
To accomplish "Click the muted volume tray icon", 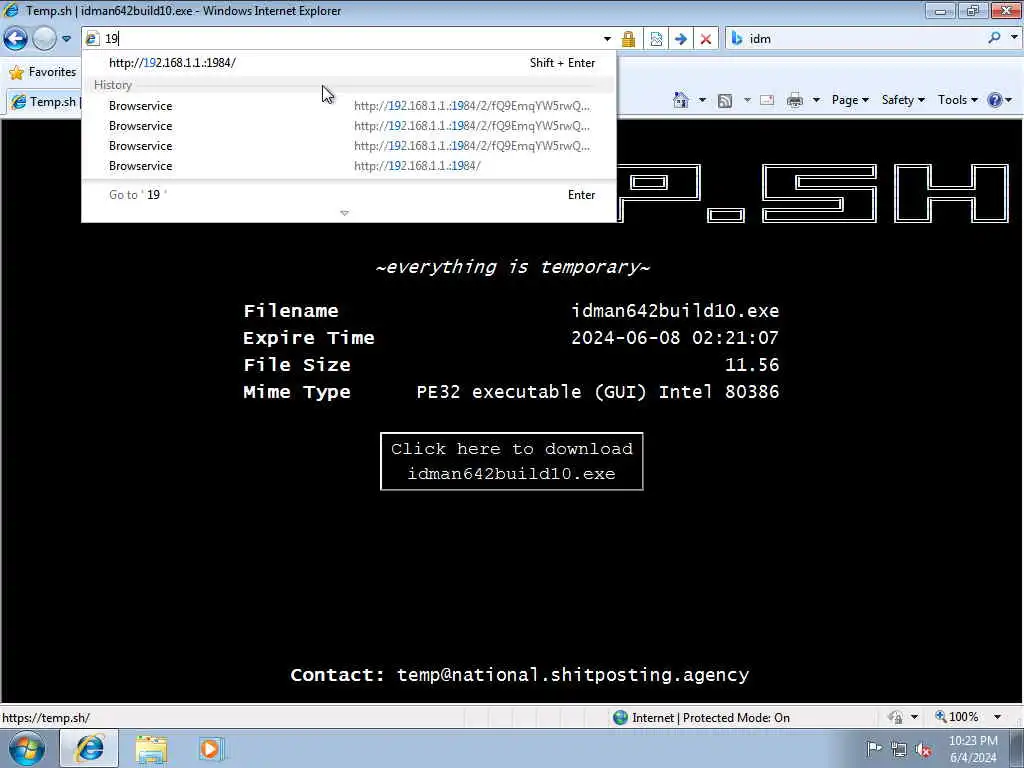I will (x=923, y=750).
